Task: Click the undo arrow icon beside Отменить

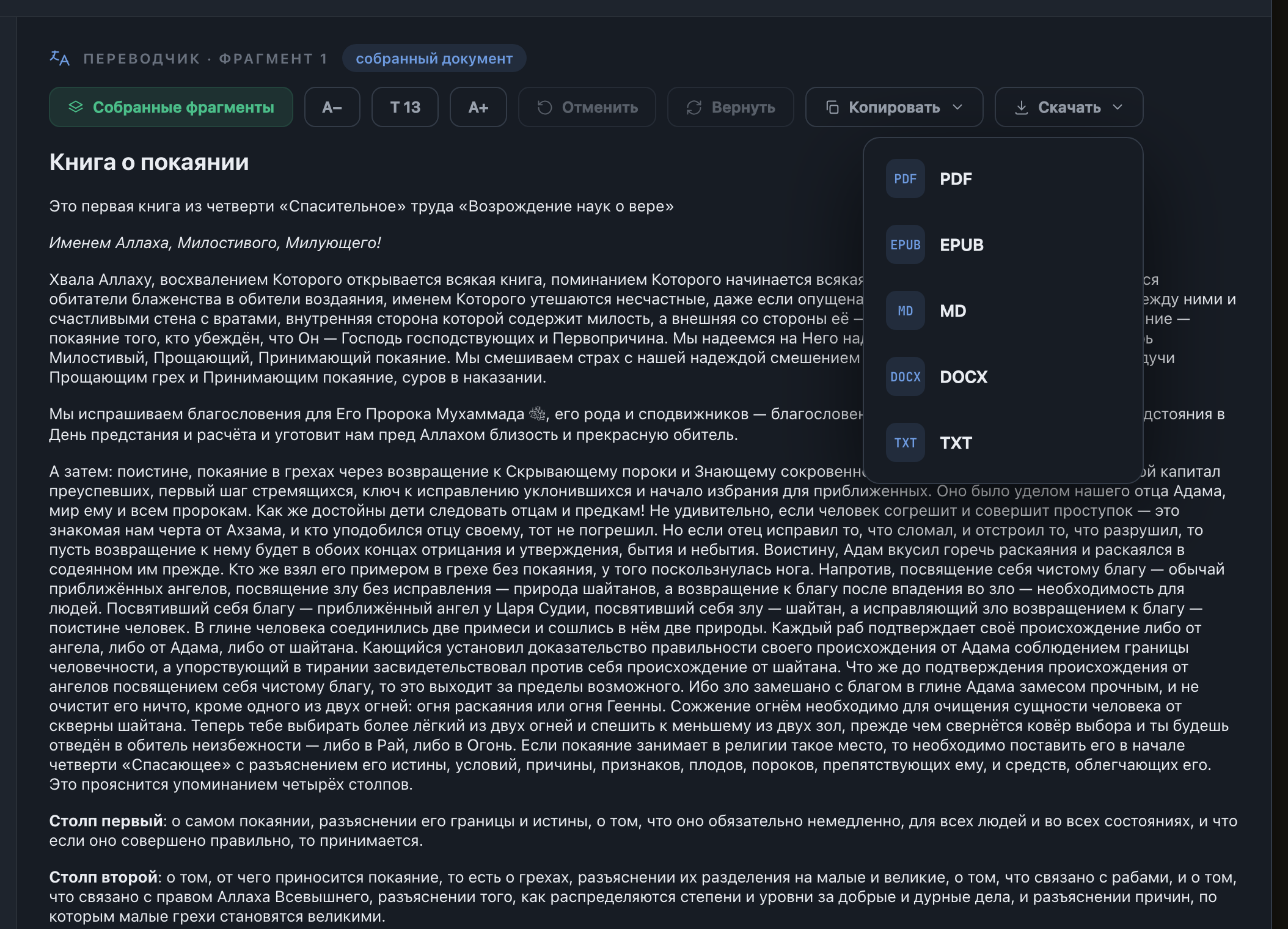Action: 544,108
